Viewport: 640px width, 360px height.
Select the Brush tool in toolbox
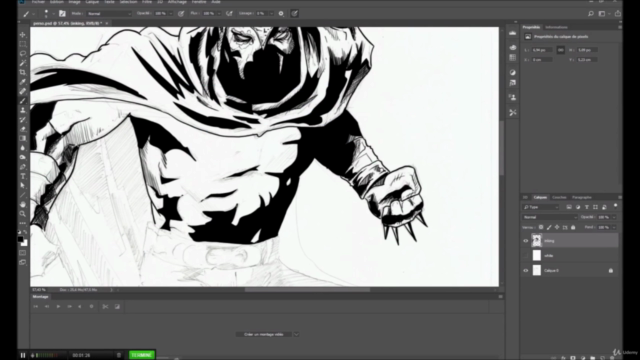coord(23,100)
